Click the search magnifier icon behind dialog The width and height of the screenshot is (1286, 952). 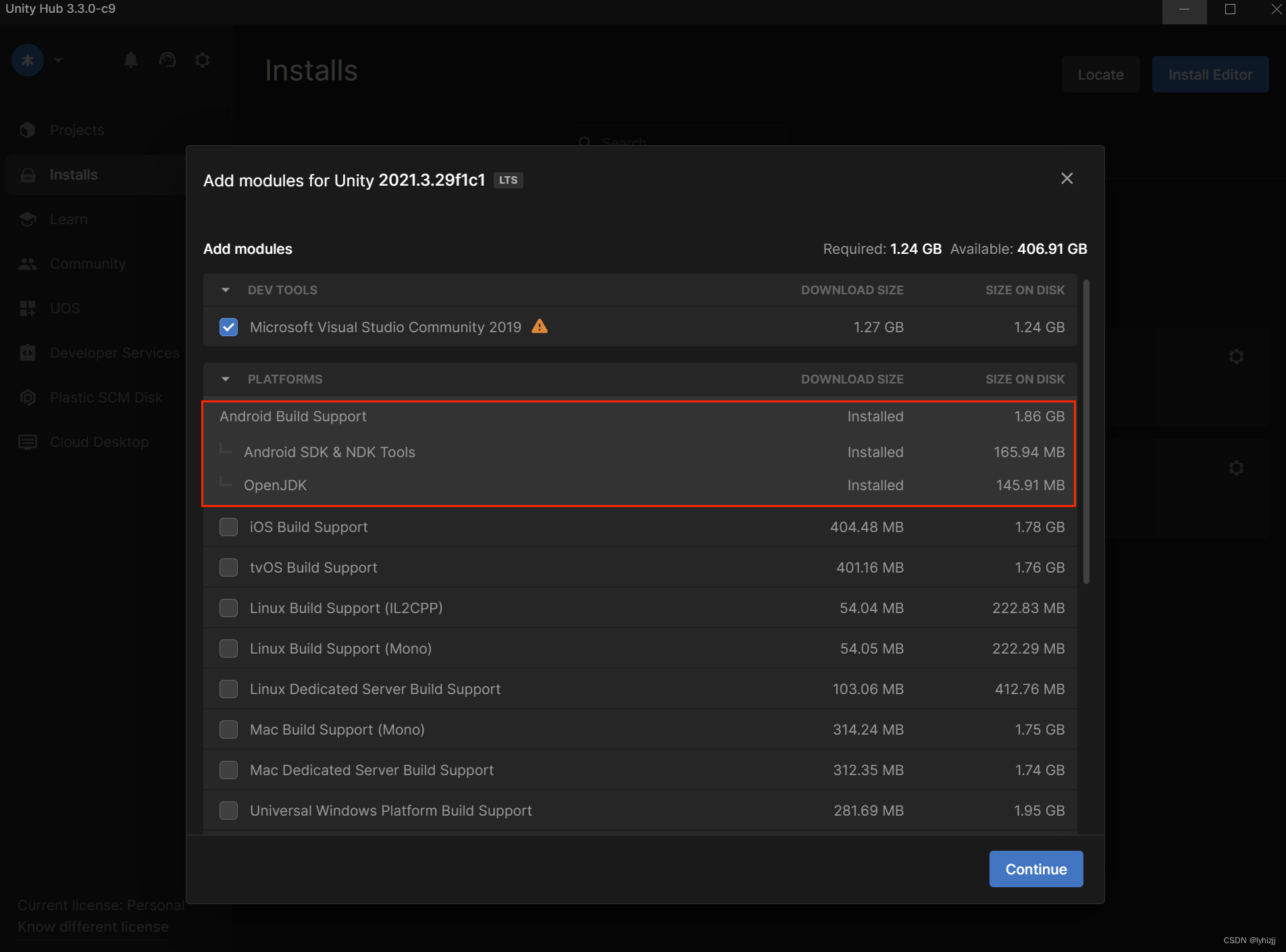(x=585, y=142)
